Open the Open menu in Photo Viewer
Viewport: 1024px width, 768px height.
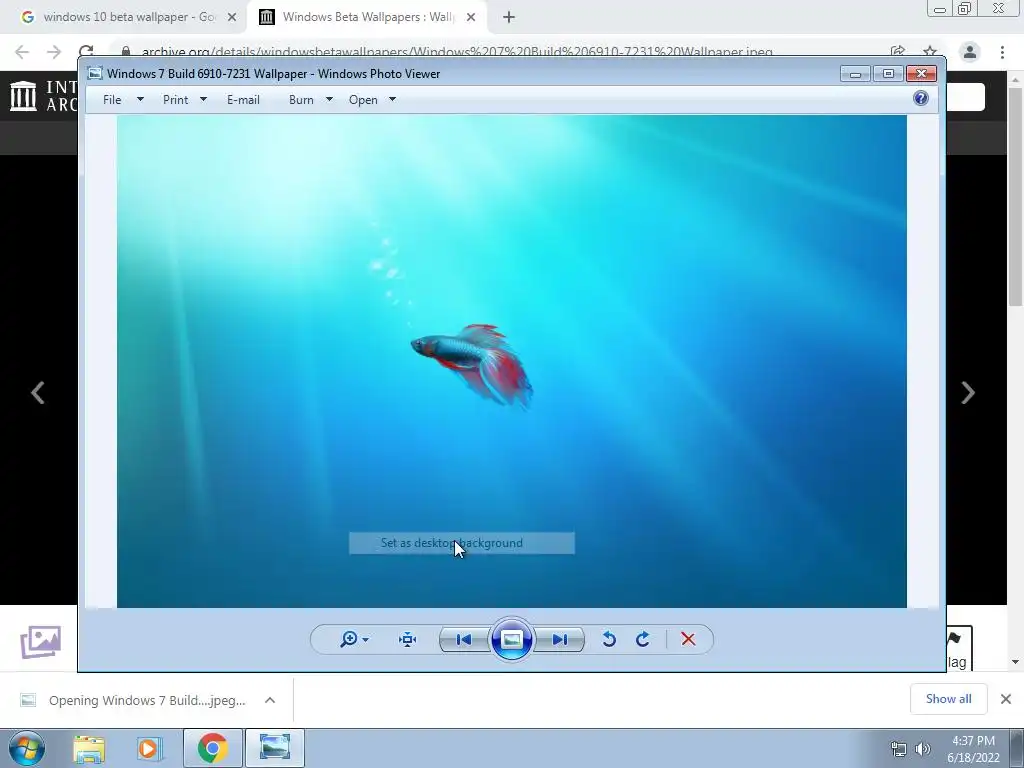click(363, 100)
